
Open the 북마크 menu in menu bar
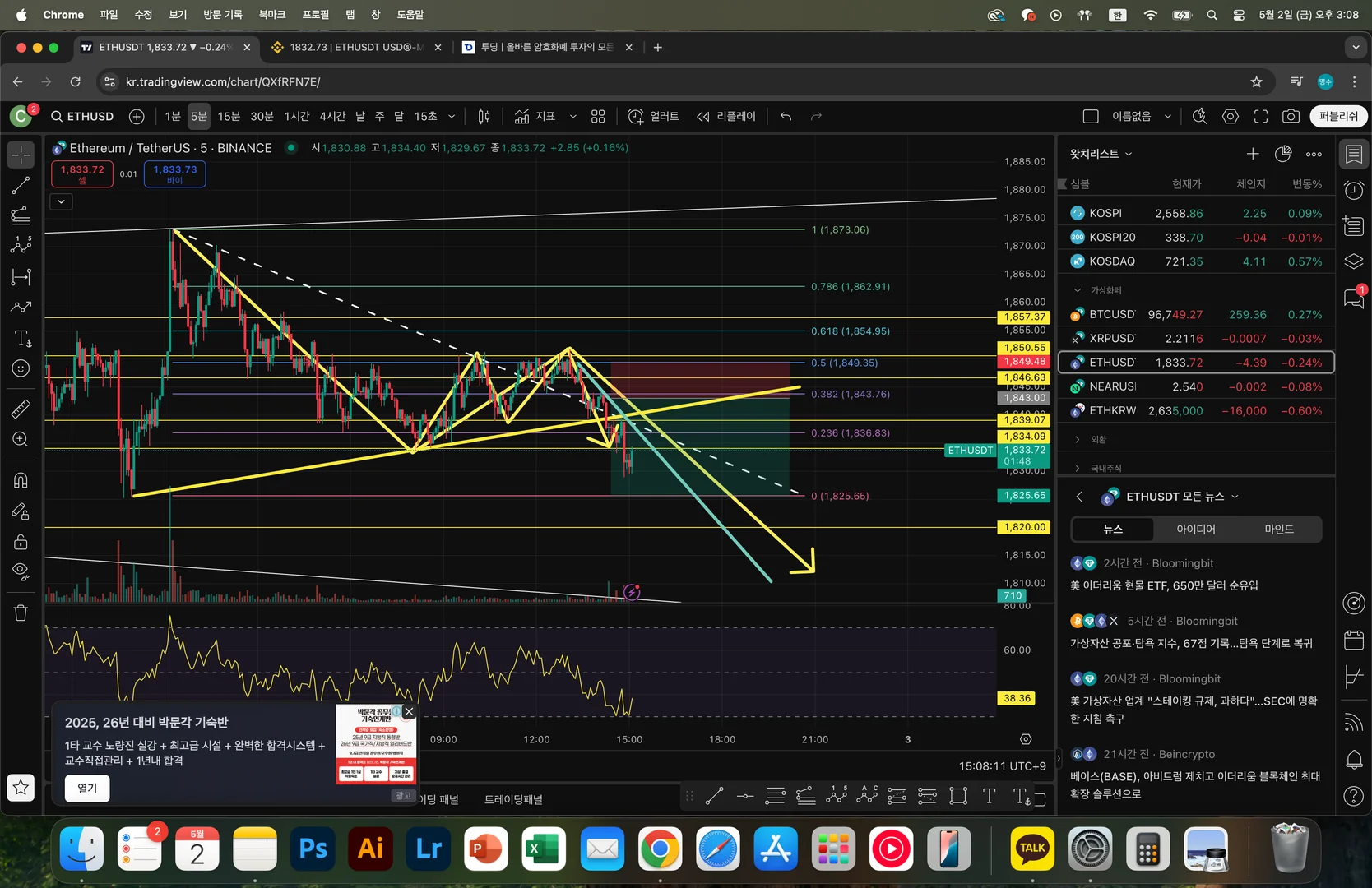pyautogui.click(x=271, y=15)
